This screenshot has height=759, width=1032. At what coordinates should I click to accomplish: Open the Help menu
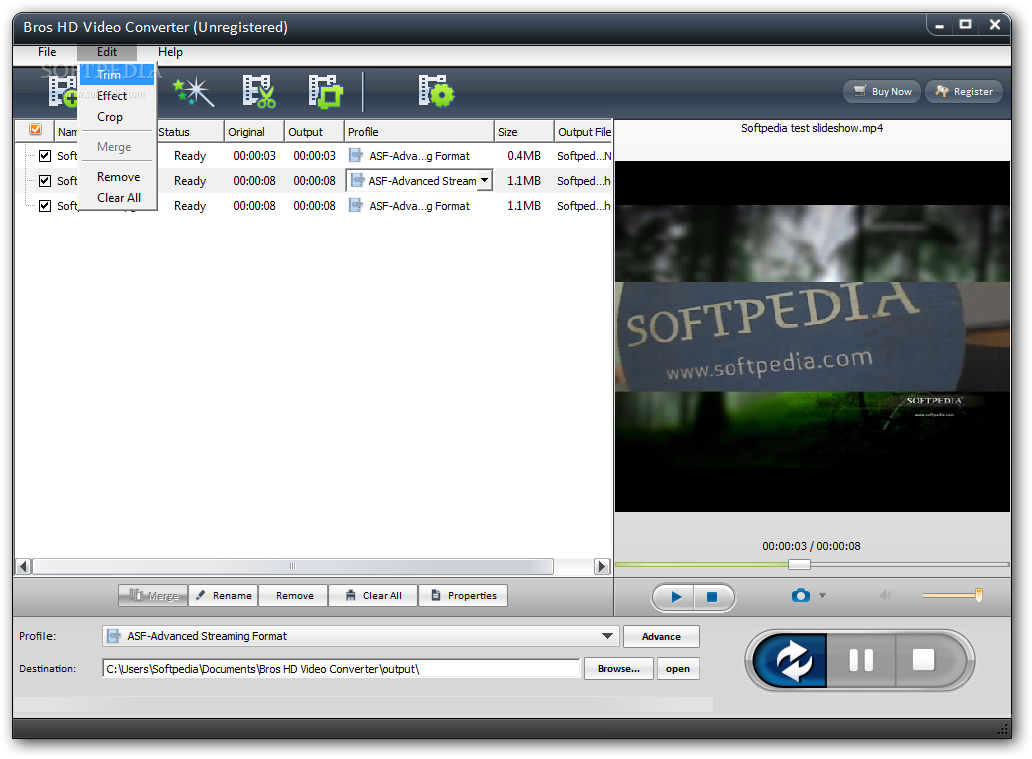pyautogui.click(x=170, y=52)
